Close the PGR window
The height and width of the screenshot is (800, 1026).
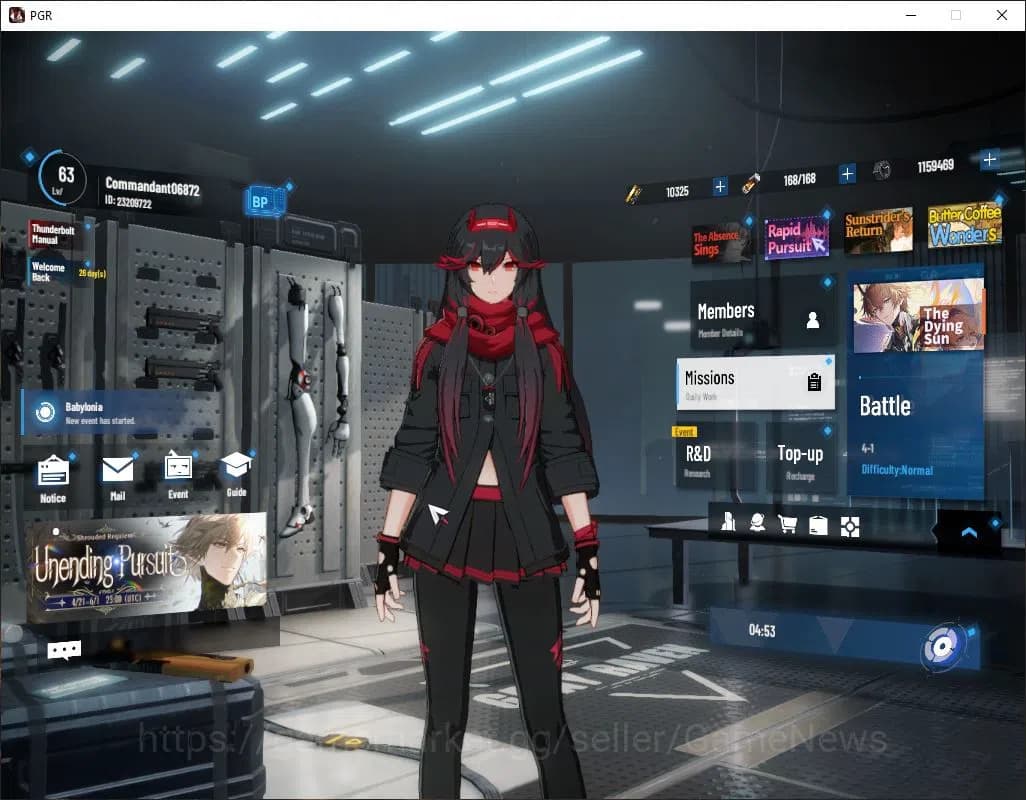1002,15
